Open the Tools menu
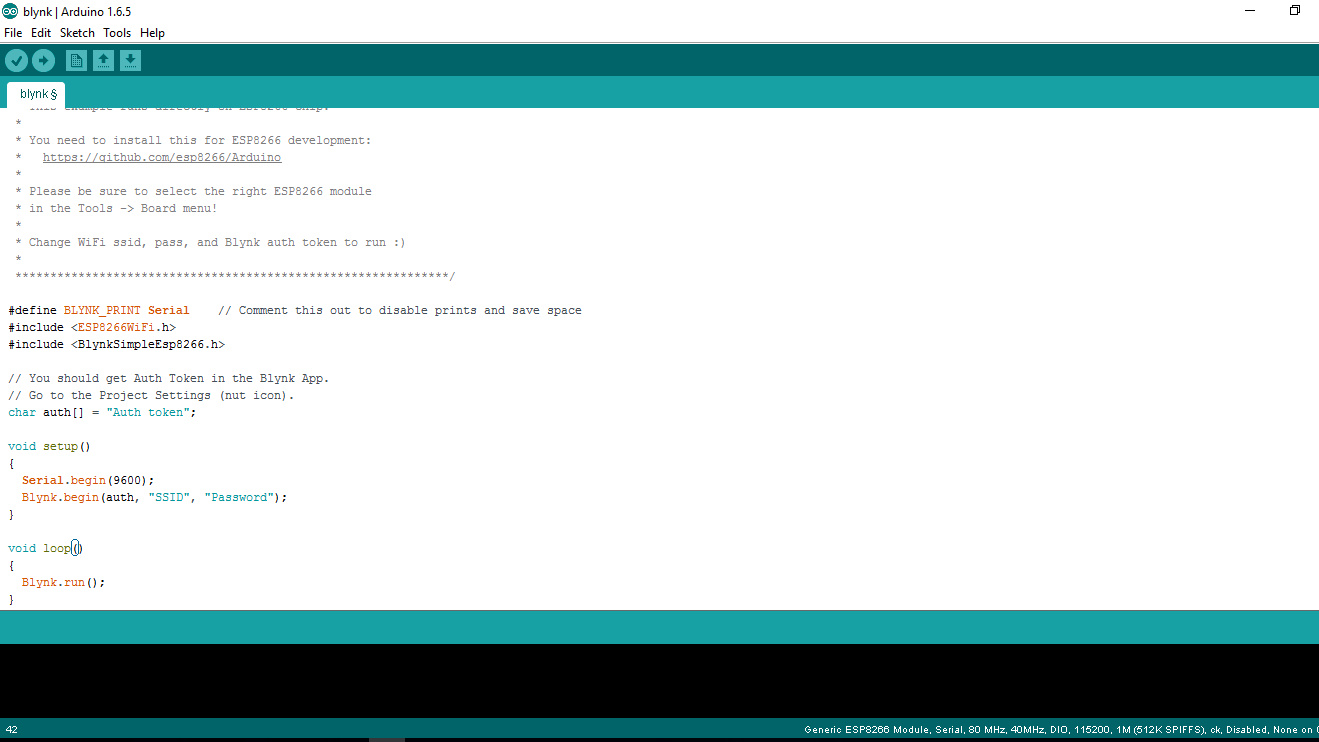The image size is (1319, 742). pyautogui.click(x=117, y=33)
